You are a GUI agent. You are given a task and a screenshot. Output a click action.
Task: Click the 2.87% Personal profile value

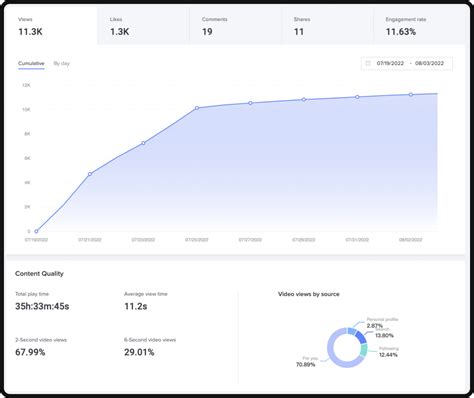coord(375,326)
